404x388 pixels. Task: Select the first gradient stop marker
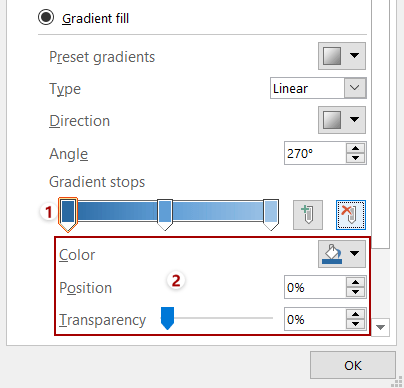coord(68,215)
